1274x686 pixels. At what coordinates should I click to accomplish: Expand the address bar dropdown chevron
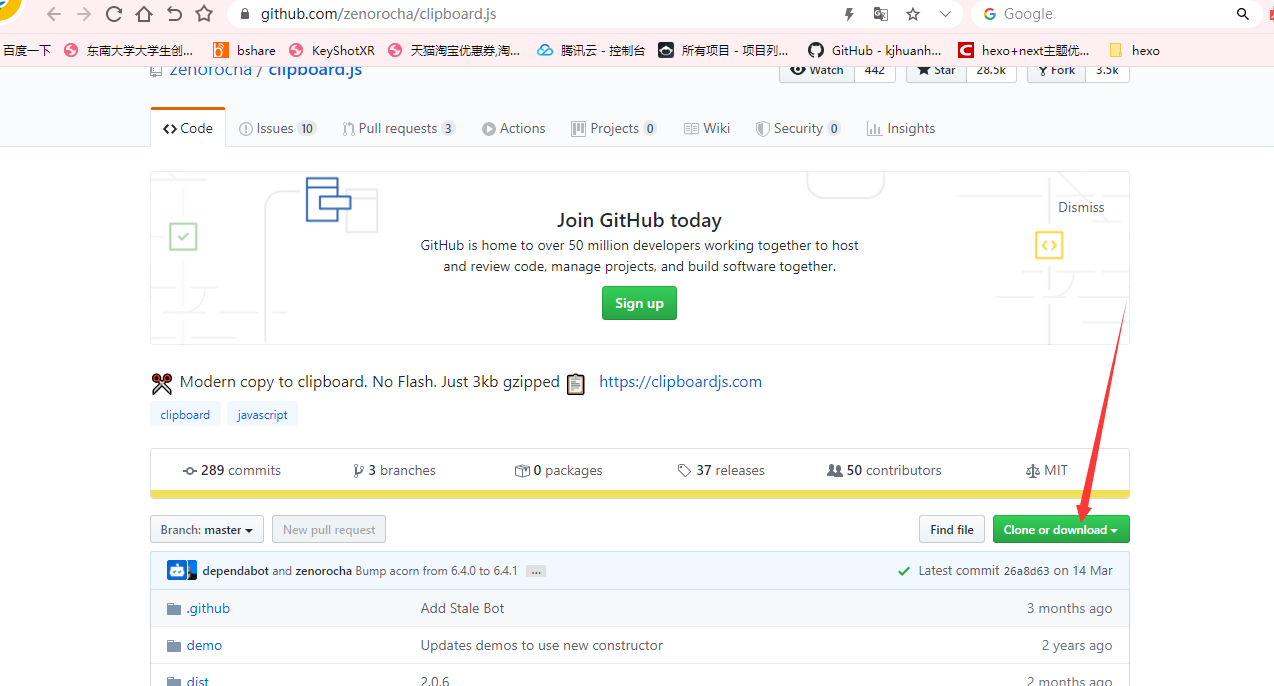point(945,14)
